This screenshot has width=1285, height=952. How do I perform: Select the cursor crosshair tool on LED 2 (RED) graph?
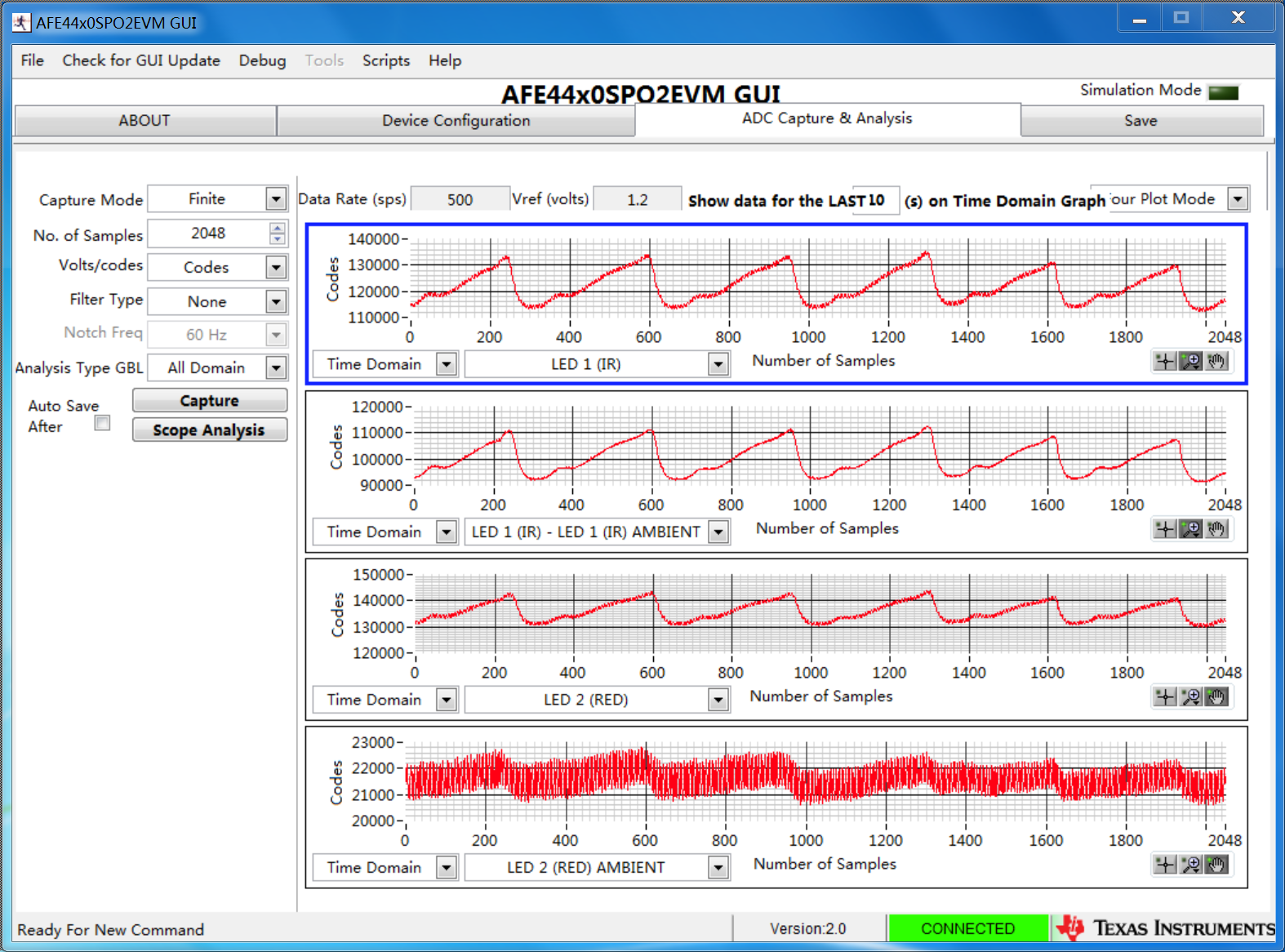pyautogui.click(x=1165, y=696)
